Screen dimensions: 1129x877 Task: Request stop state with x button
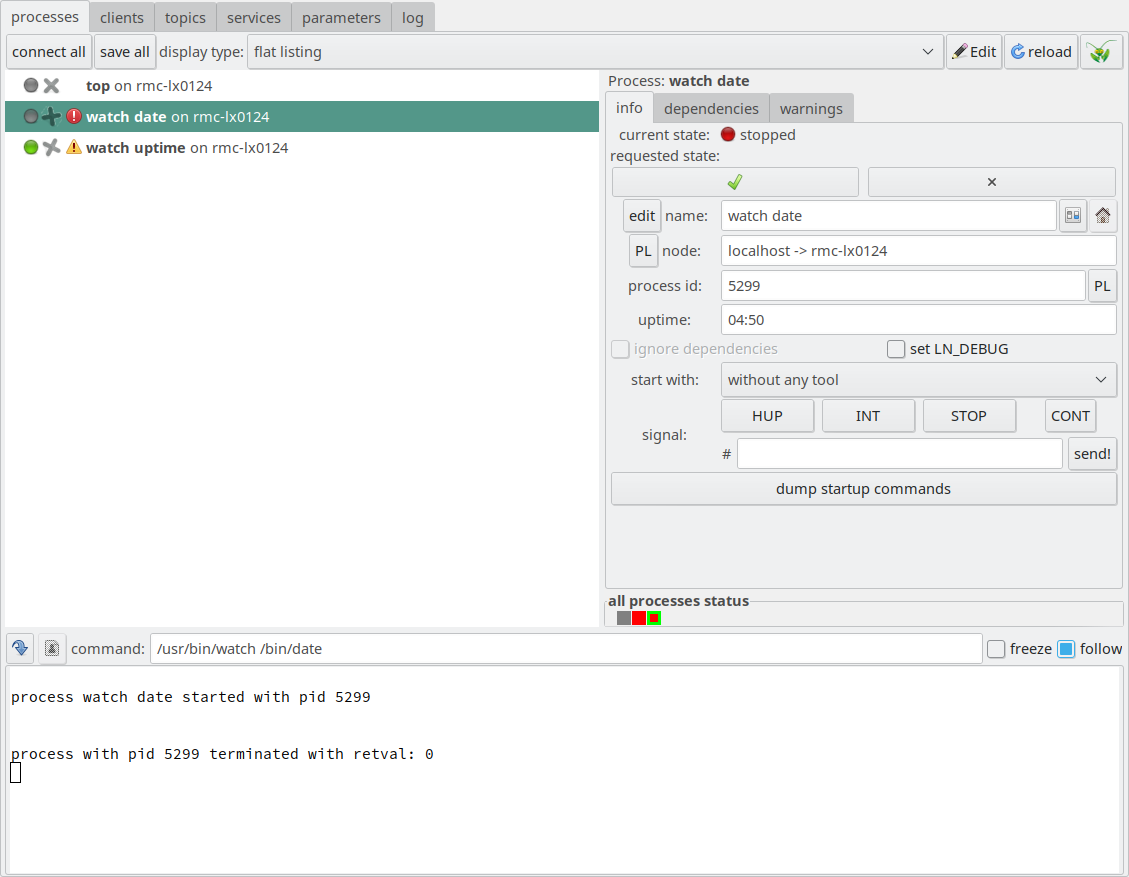991,182
